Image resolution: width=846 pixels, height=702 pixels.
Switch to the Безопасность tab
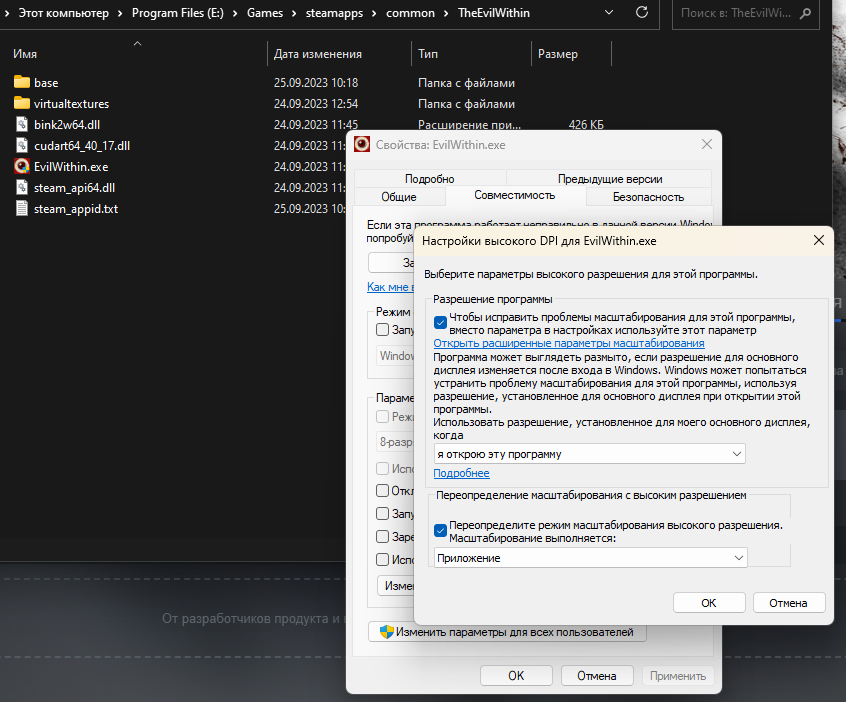click(649, 197)
